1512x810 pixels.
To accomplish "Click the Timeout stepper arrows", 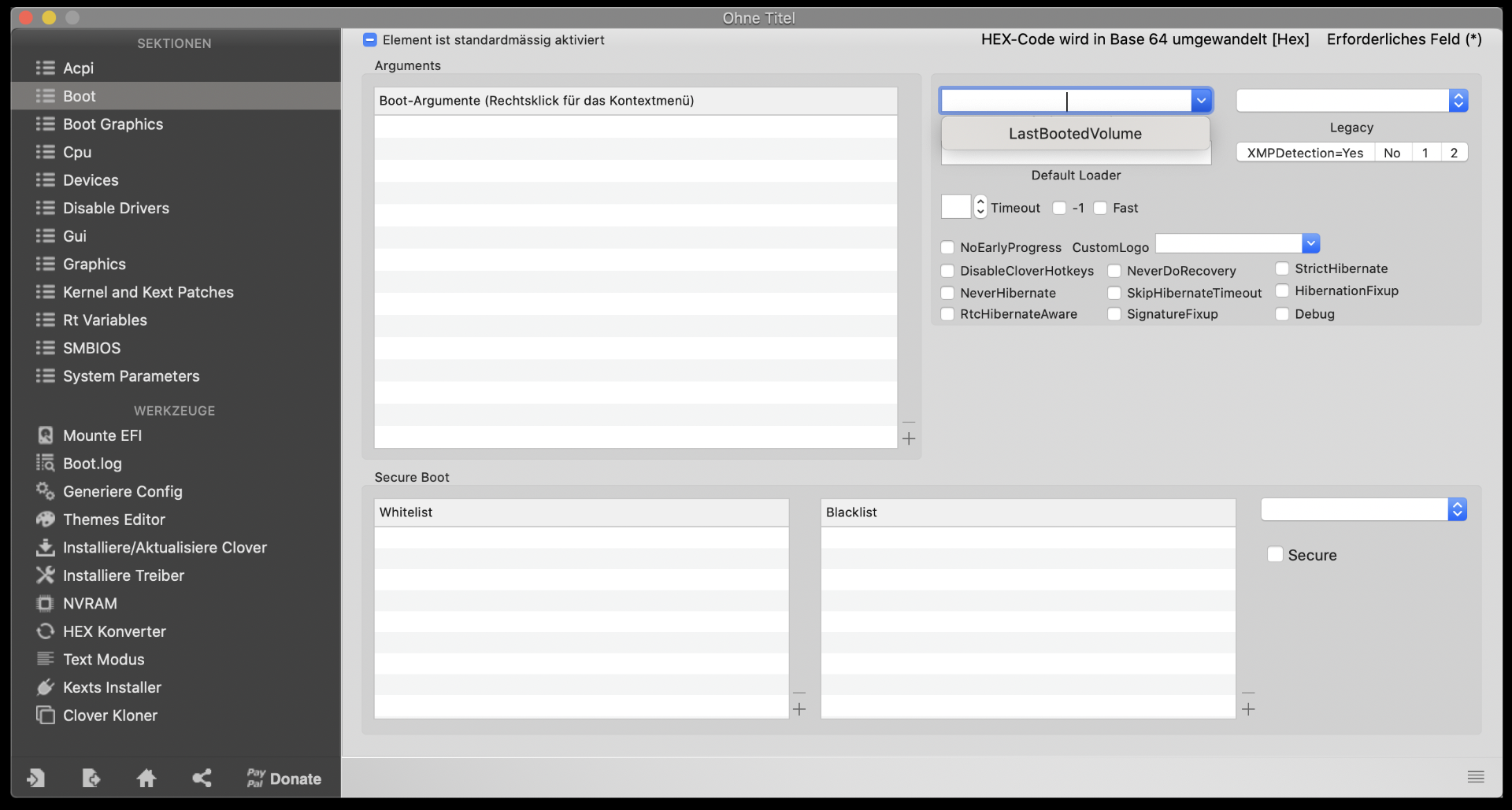I will (x=980, y=206).
